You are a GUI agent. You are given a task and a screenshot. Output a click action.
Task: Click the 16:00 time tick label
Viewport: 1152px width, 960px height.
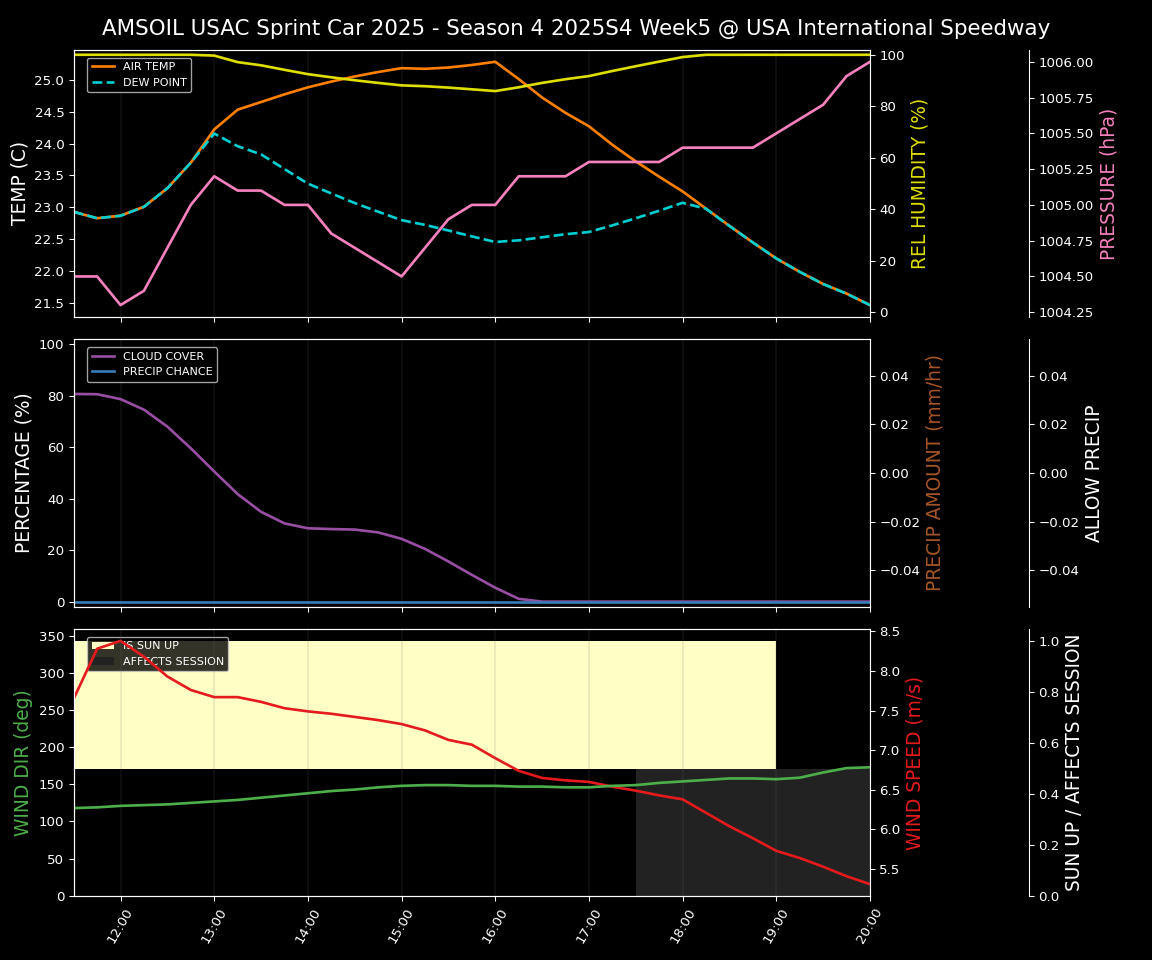click(491, 925)
